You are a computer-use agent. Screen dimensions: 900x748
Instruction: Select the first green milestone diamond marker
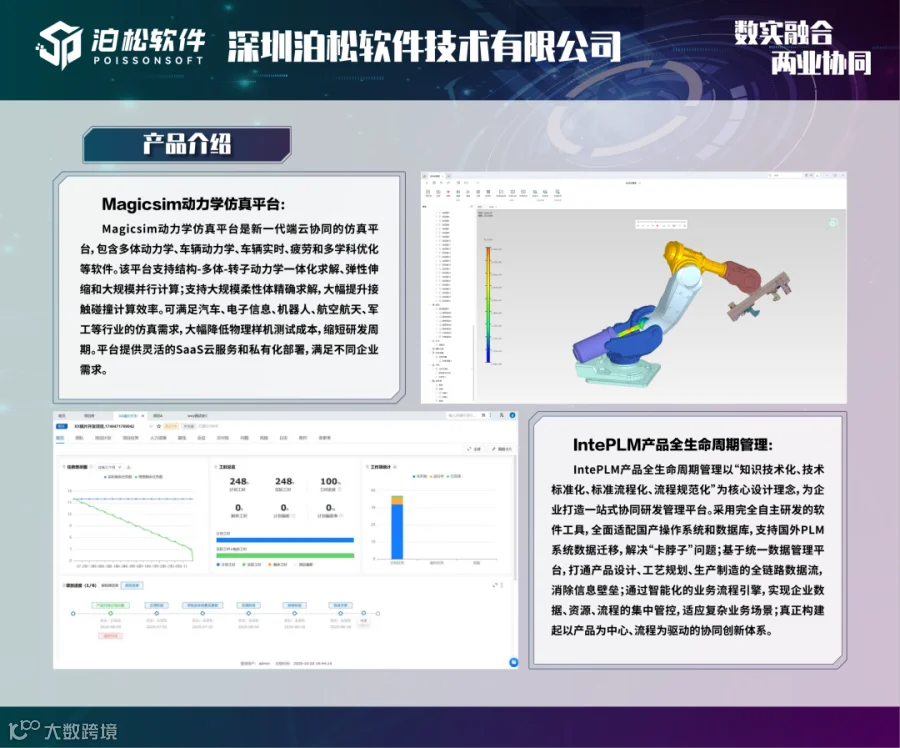(111, 614)
